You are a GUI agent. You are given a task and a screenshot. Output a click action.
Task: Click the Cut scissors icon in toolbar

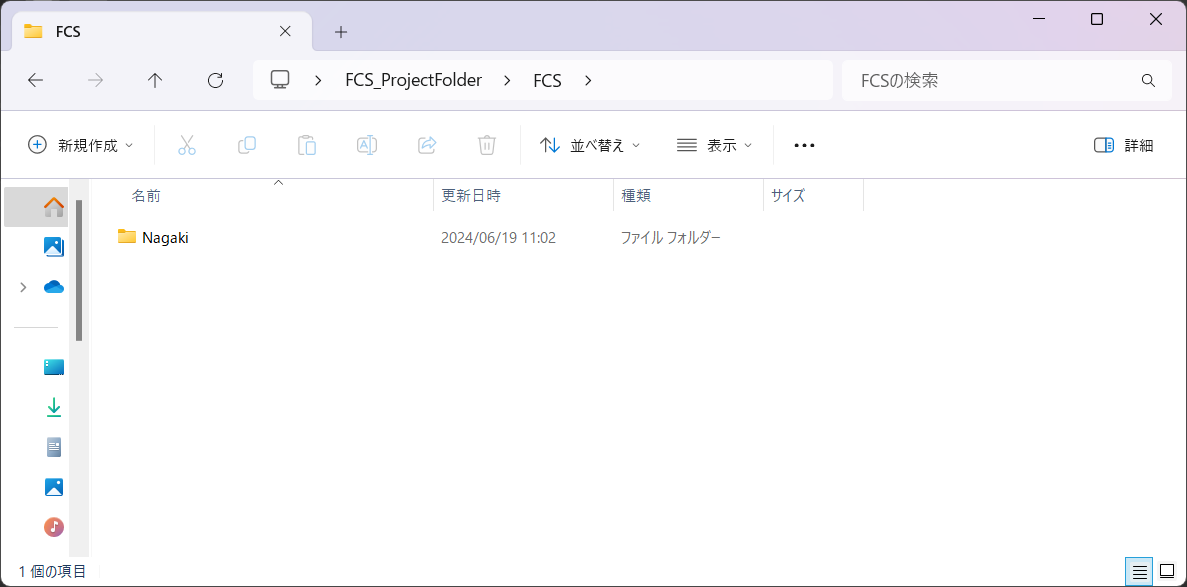pos(187,145)
